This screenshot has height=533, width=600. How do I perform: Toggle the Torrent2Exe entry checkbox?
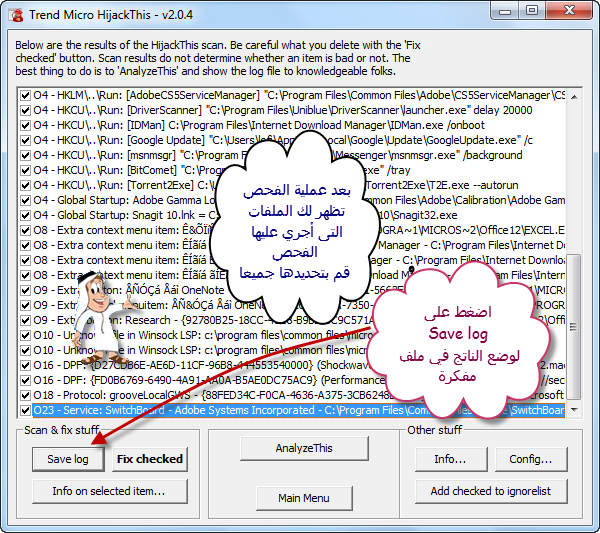[25, 185]
